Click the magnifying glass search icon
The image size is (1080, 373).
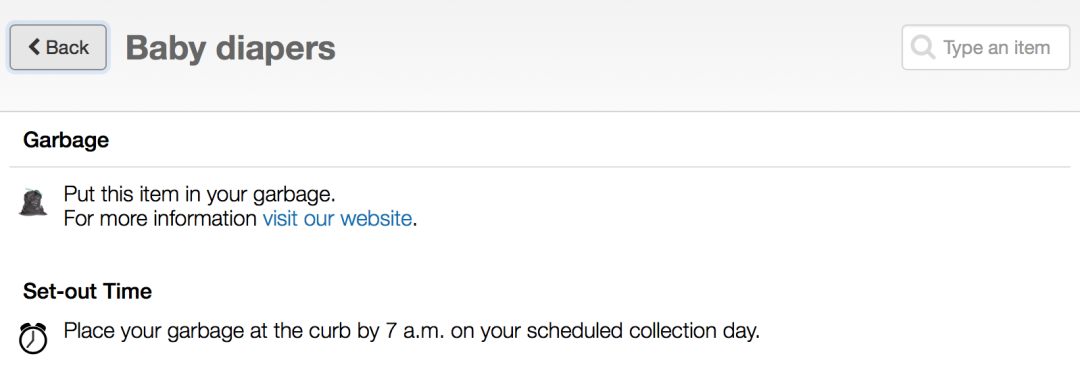922,47
